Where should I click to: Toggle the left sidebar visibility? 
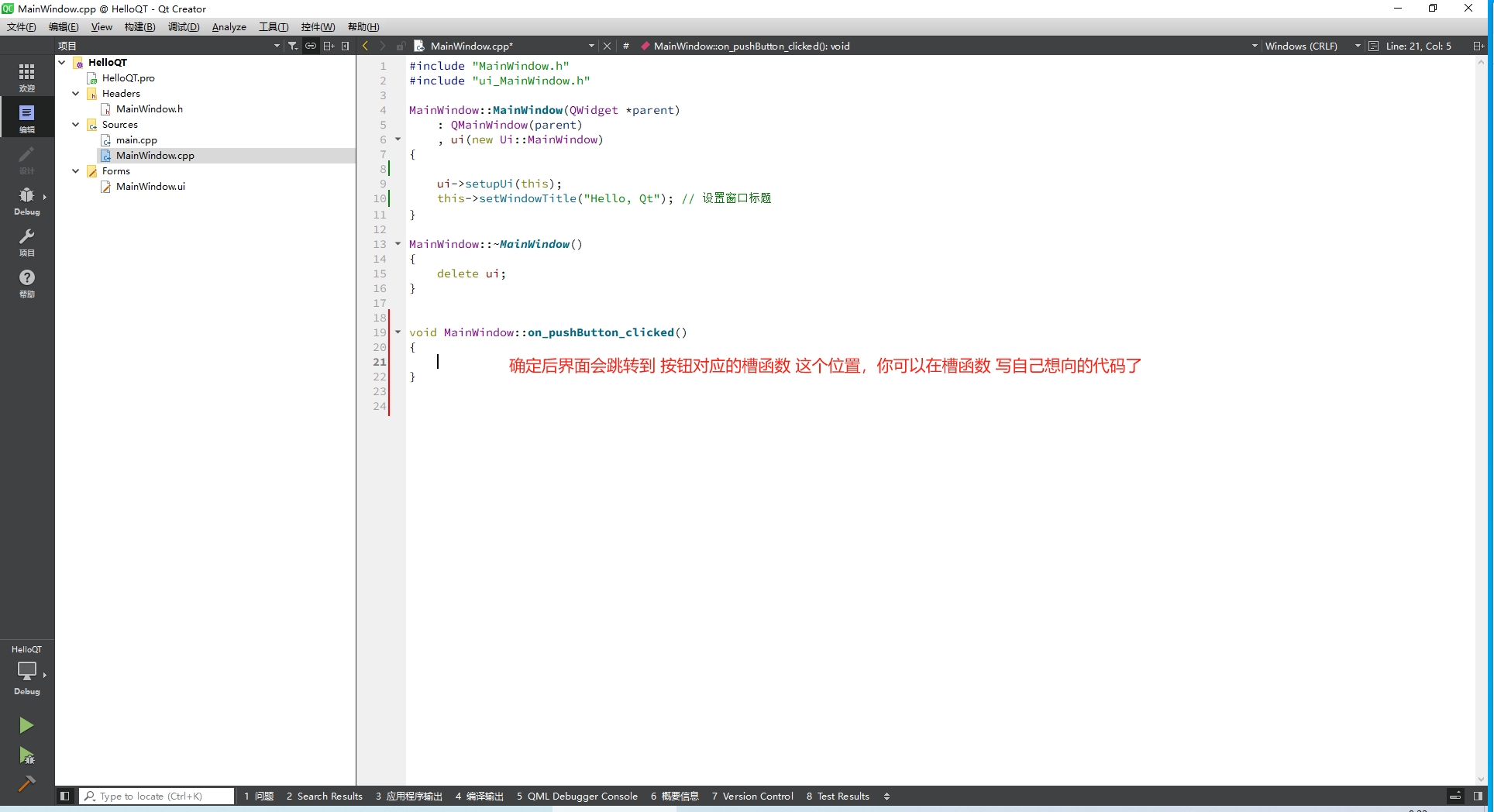point(64,796)
